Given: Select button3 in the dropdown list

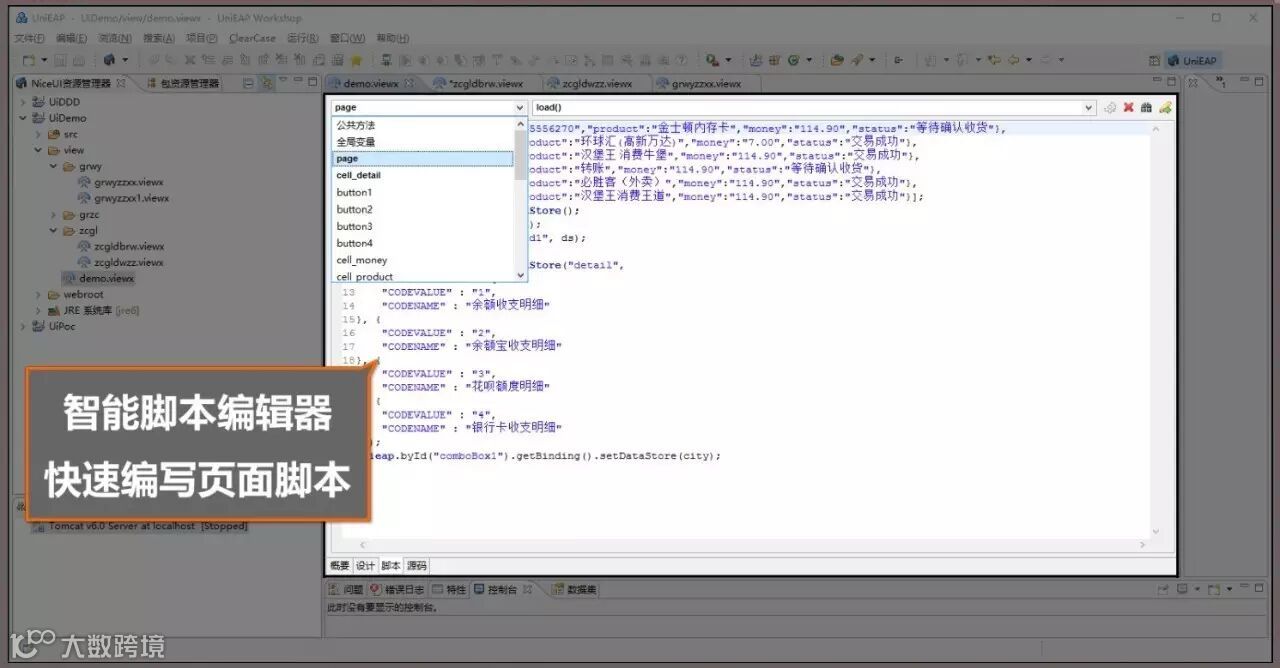Looking at the screenshot, I should click(x=423, y=226).
